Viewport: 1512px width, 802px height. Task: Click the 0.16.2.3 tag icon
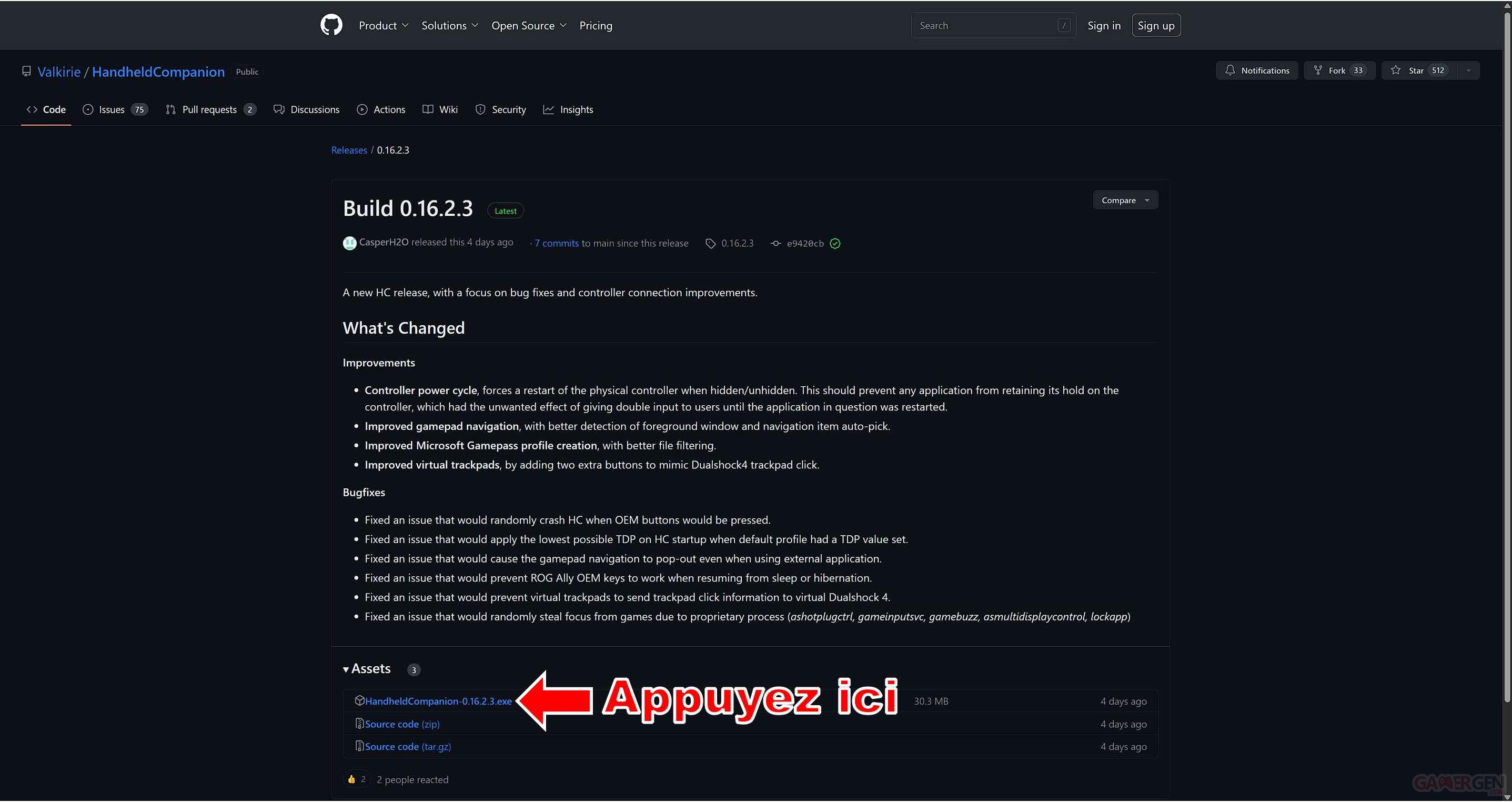click(x=710, y=244)
